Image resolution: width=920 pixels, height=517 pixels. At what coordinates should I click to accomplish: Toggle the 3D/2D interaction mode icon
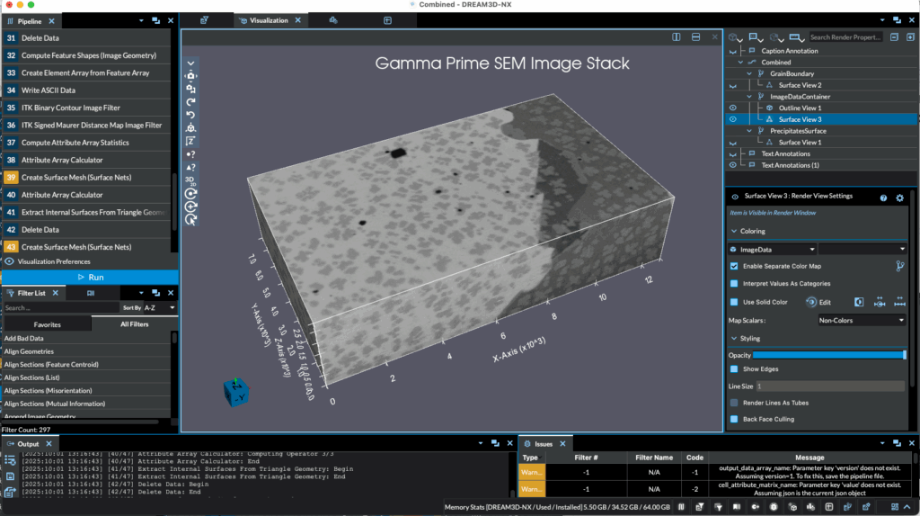[x=190, y=180]
